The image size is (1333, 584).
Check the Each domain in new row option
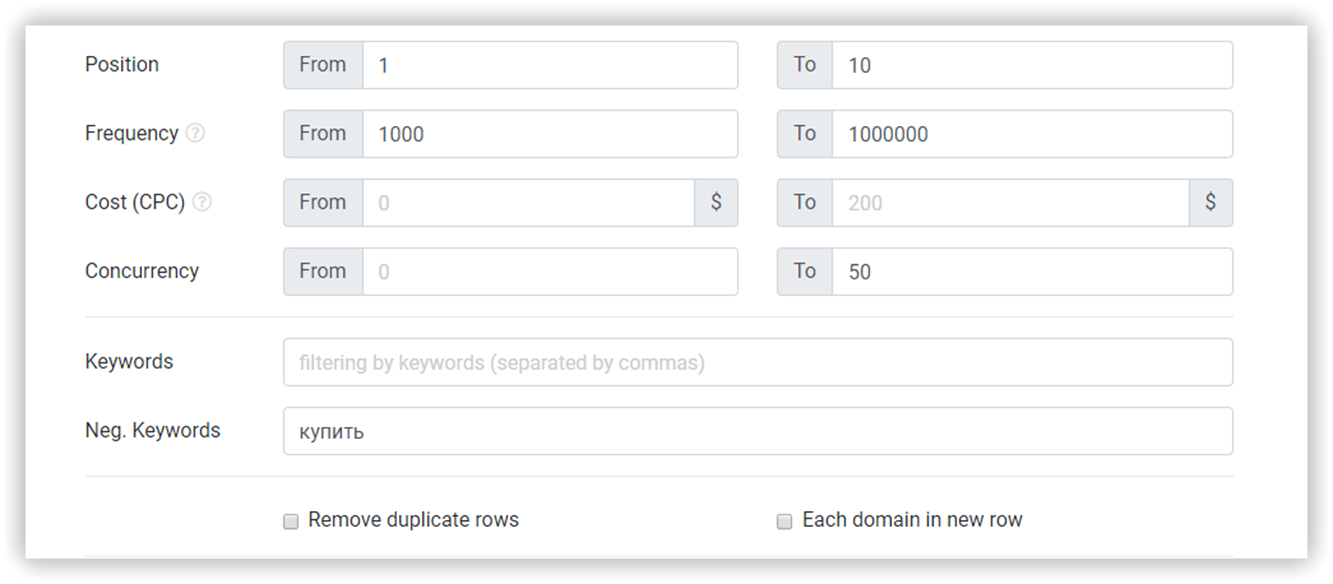pyautogui.click(x=785, y=521)
